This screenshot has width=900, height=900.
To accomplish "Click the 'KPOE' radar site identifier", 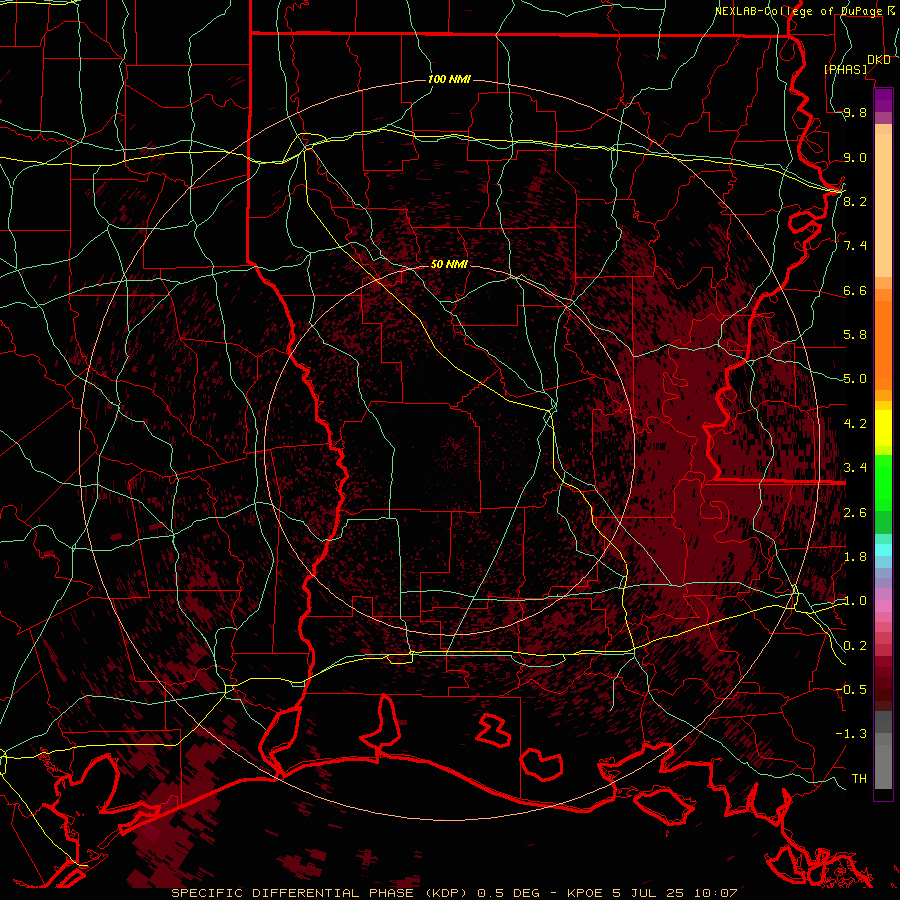I will [584, 893].
